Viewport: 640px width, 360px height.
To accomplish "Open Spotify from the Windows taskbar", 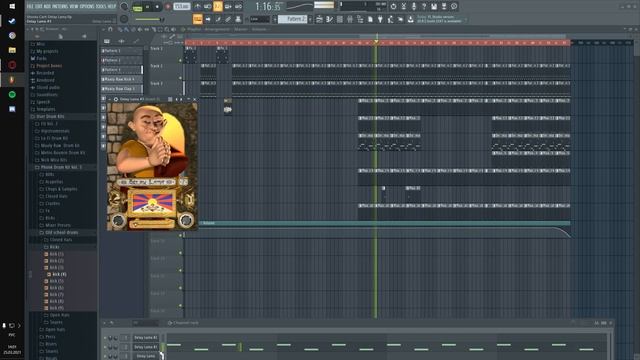I will (x=12, y=94).
